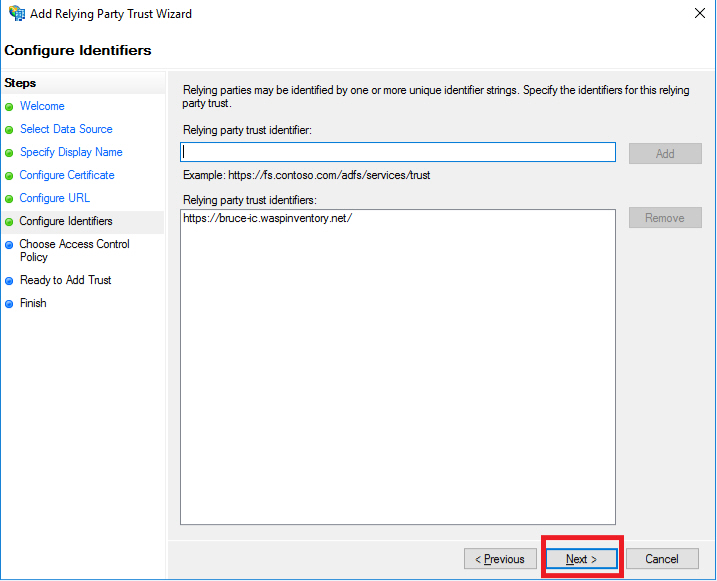Viewport: 717px width, 581px height.
Task: Click the Add identifier button
Action: pyautogui.click(x=665, y=154)
